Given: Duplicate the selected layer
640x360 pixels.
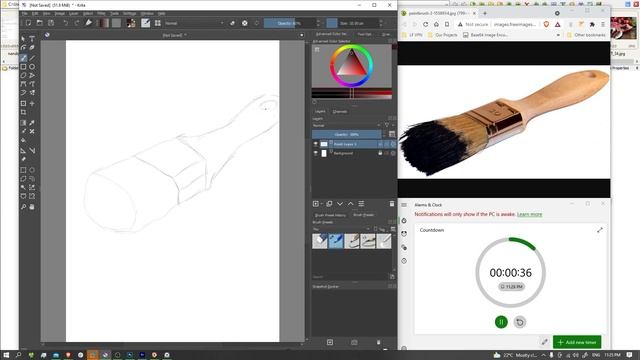Looking at the screenshot, I should [x=329, y=204].
